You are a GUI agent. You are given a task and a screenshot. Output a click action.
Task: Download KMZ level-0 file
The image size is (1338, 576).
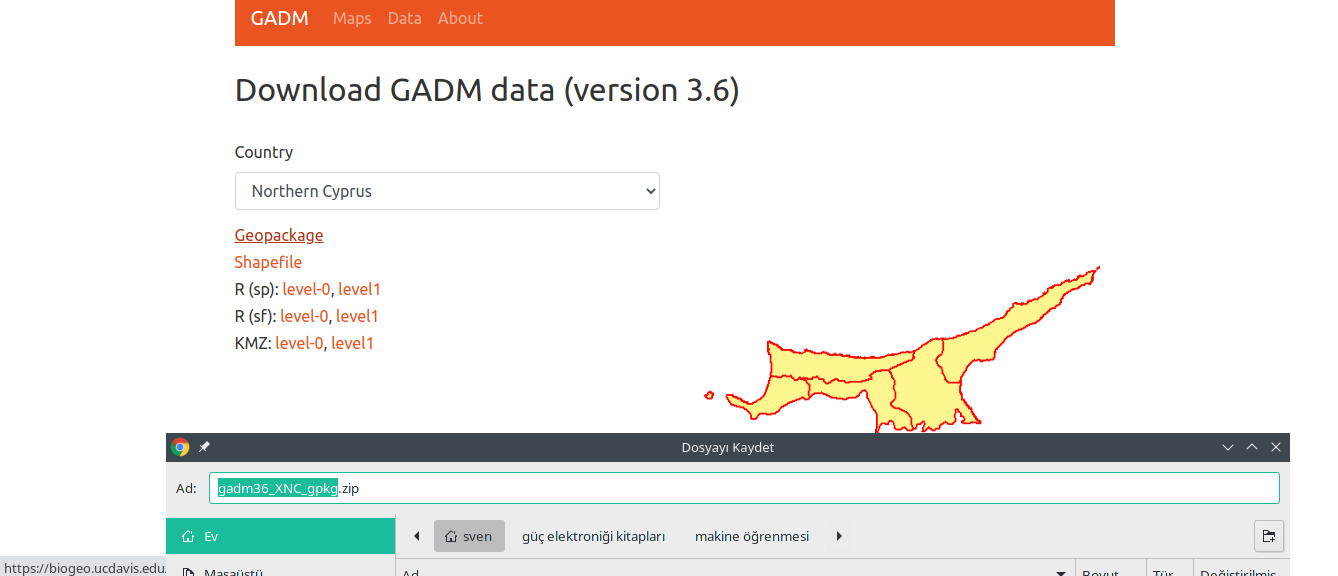(x=299, y=343)
